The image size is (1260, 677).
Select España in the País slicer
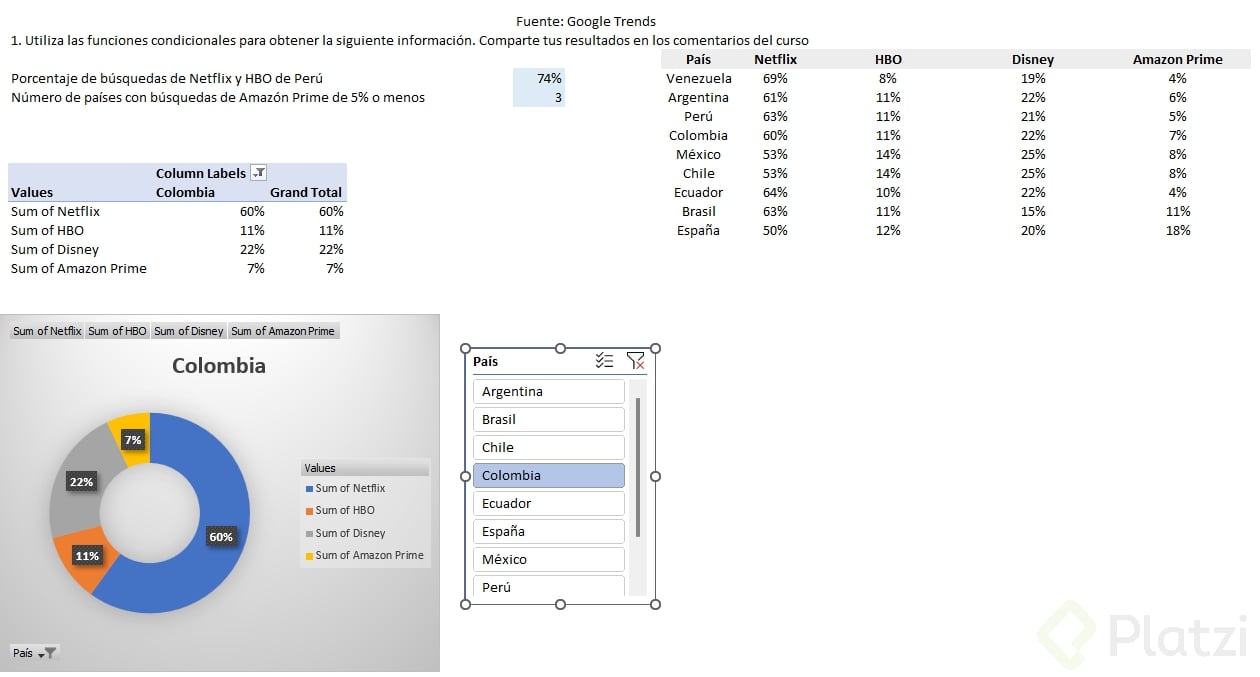point(548,531)
